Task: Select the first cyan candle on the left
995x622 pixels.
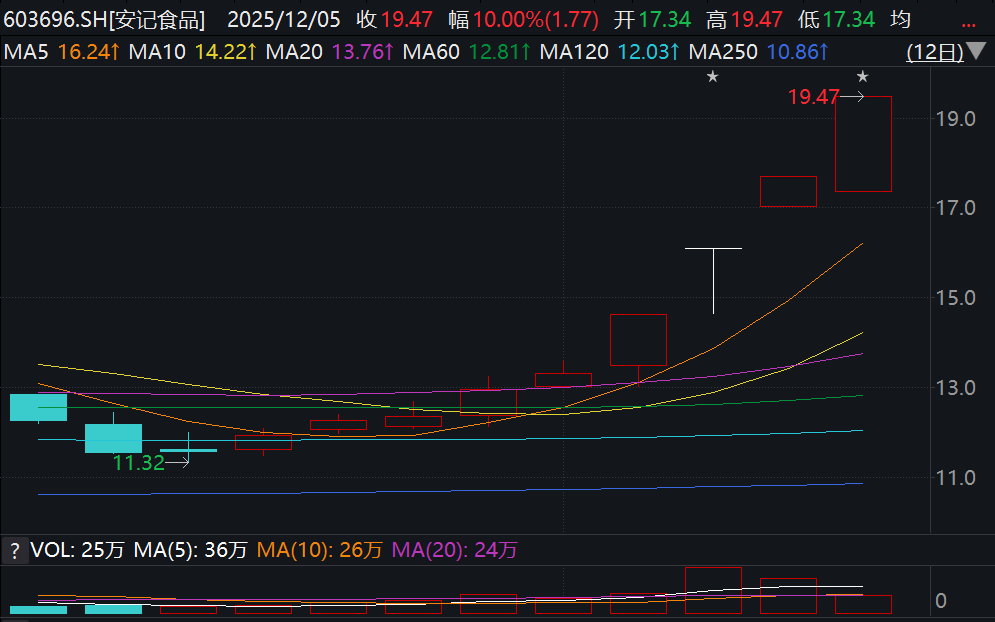Action: pos(38,407)
